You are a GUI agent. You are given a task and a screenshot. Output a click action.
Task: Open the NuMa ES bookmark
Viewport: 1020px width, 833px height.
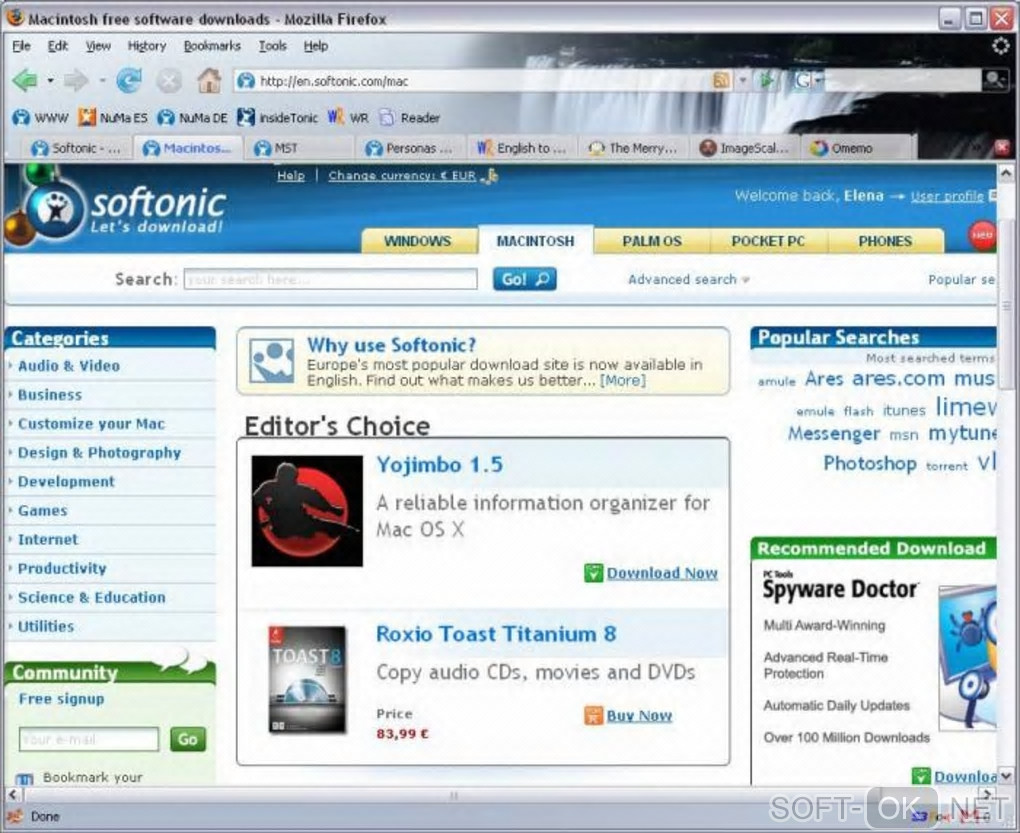tap(113, 118)
